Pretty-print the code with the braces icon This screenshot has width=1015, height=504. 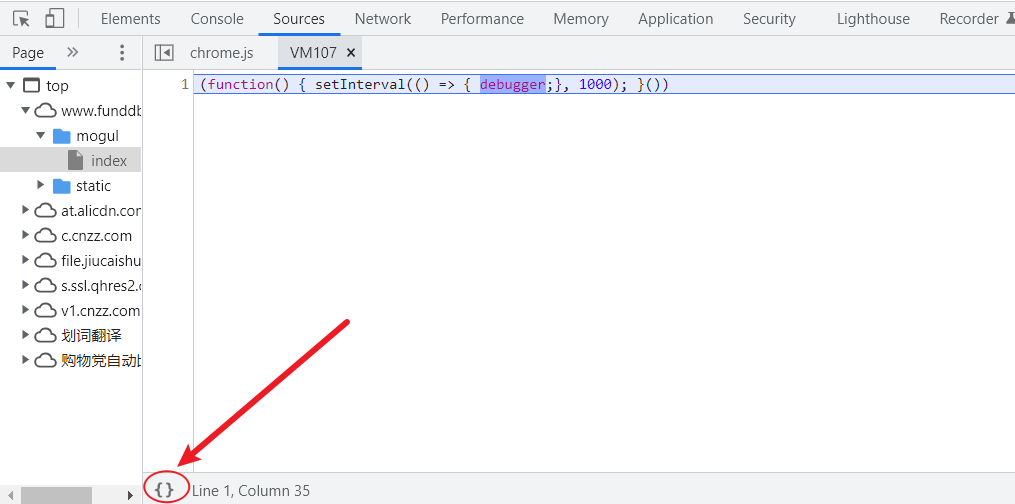(165, 490)
